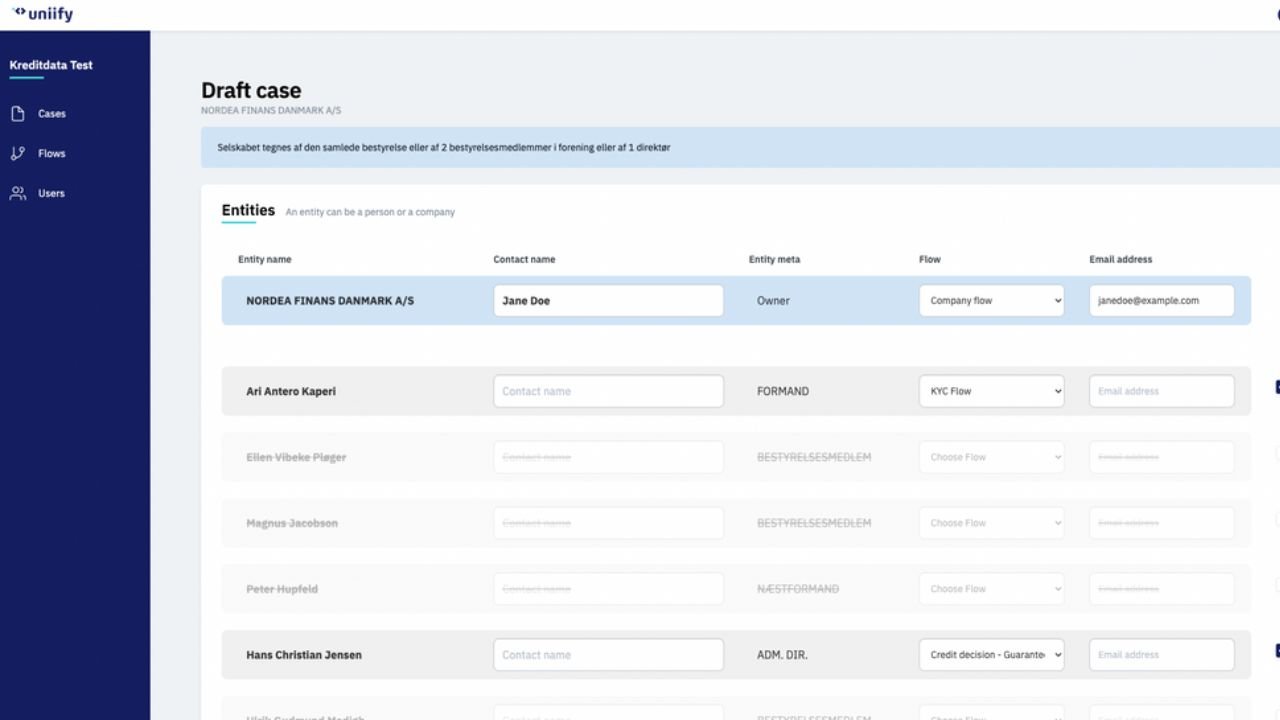Open the KYC Flow dropdown for Ari Antero Kaperi
The height and width of the screenshot is (720, 1280).
coord(990,391)
